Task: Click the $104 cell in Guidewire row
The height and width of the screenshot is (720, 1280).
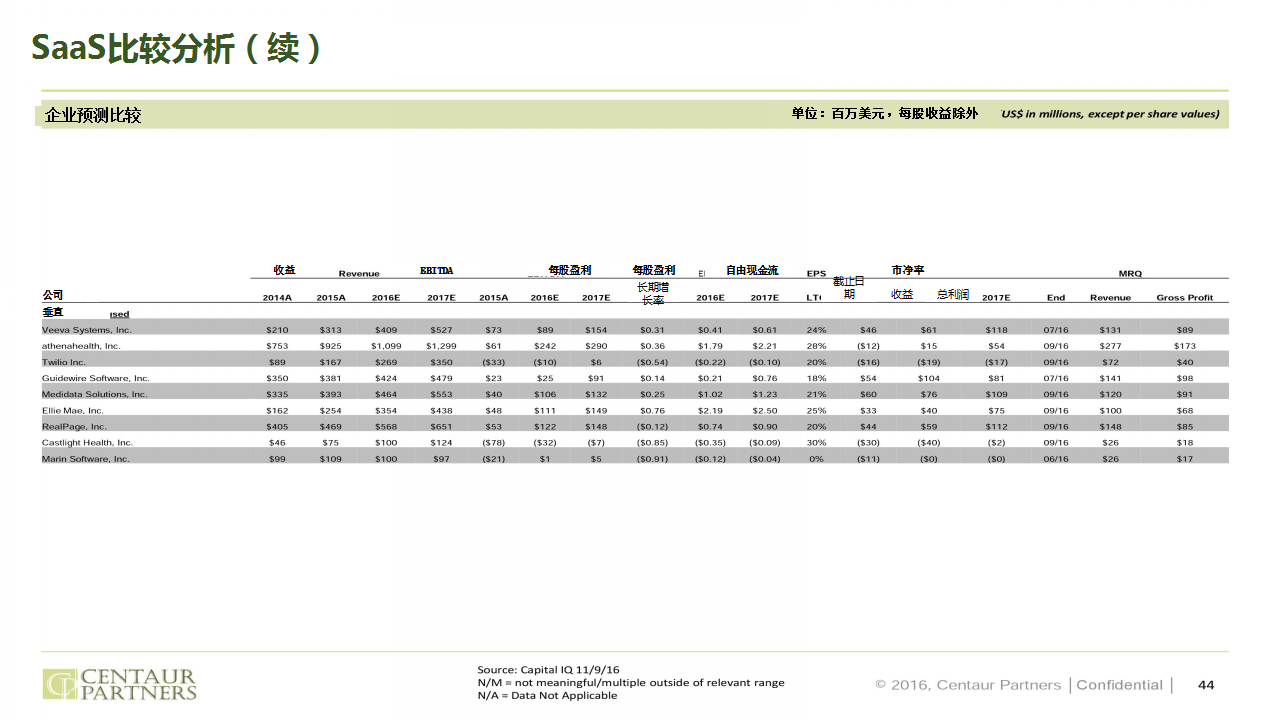Action: click(x=929, y=378)
